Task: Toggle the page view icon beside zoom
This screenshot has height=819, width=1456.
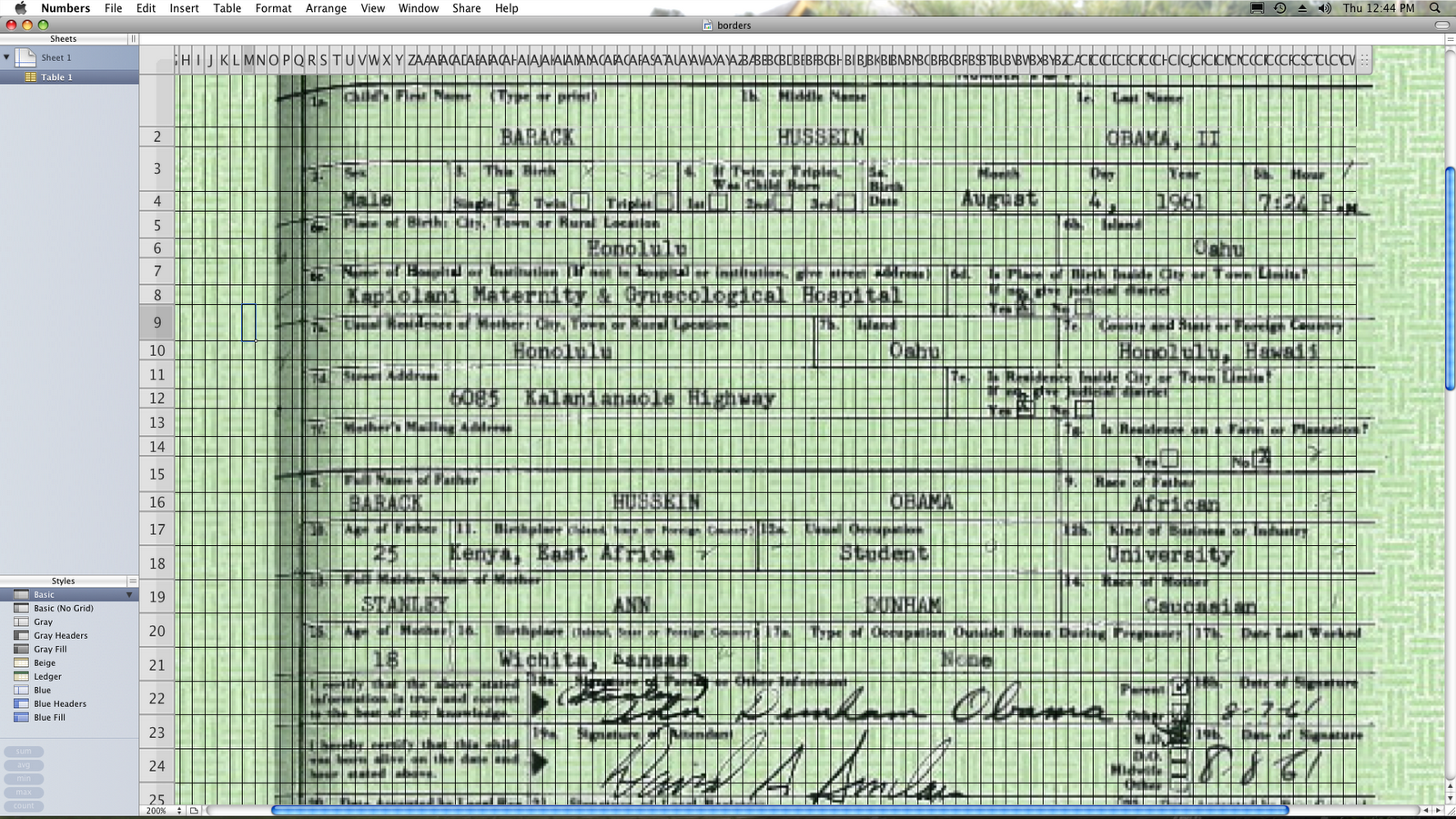Action: (x=194, y=811)
